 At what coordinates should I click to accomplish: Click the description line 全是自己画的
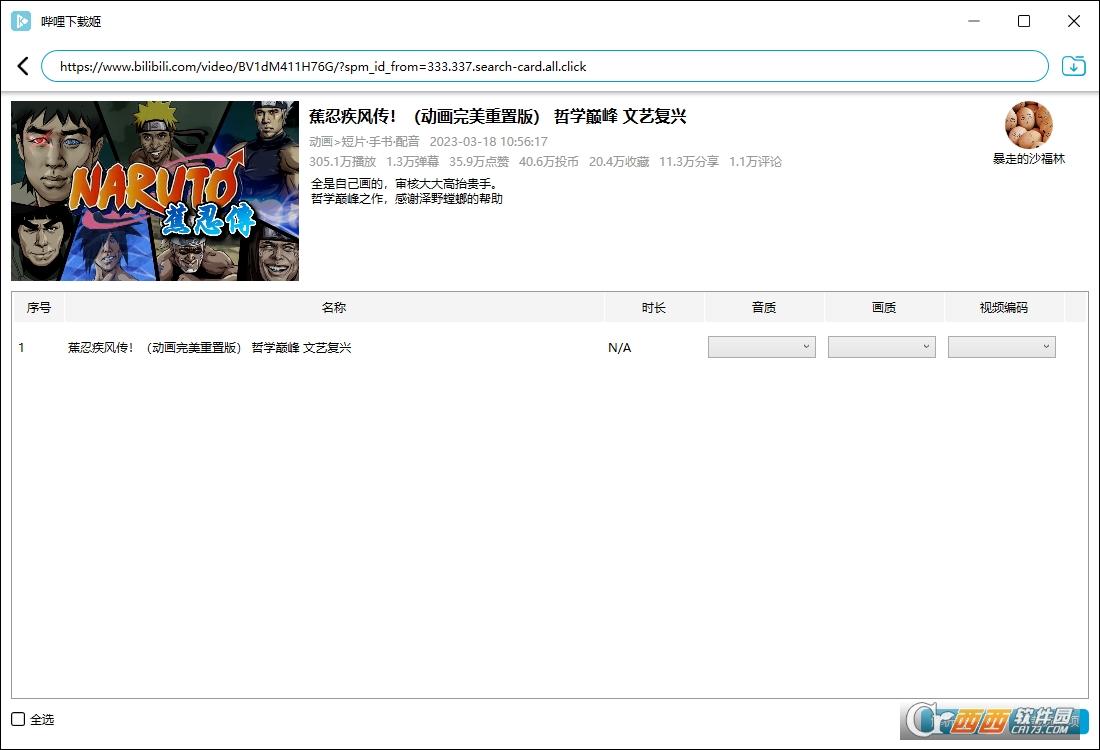(405, 184)
